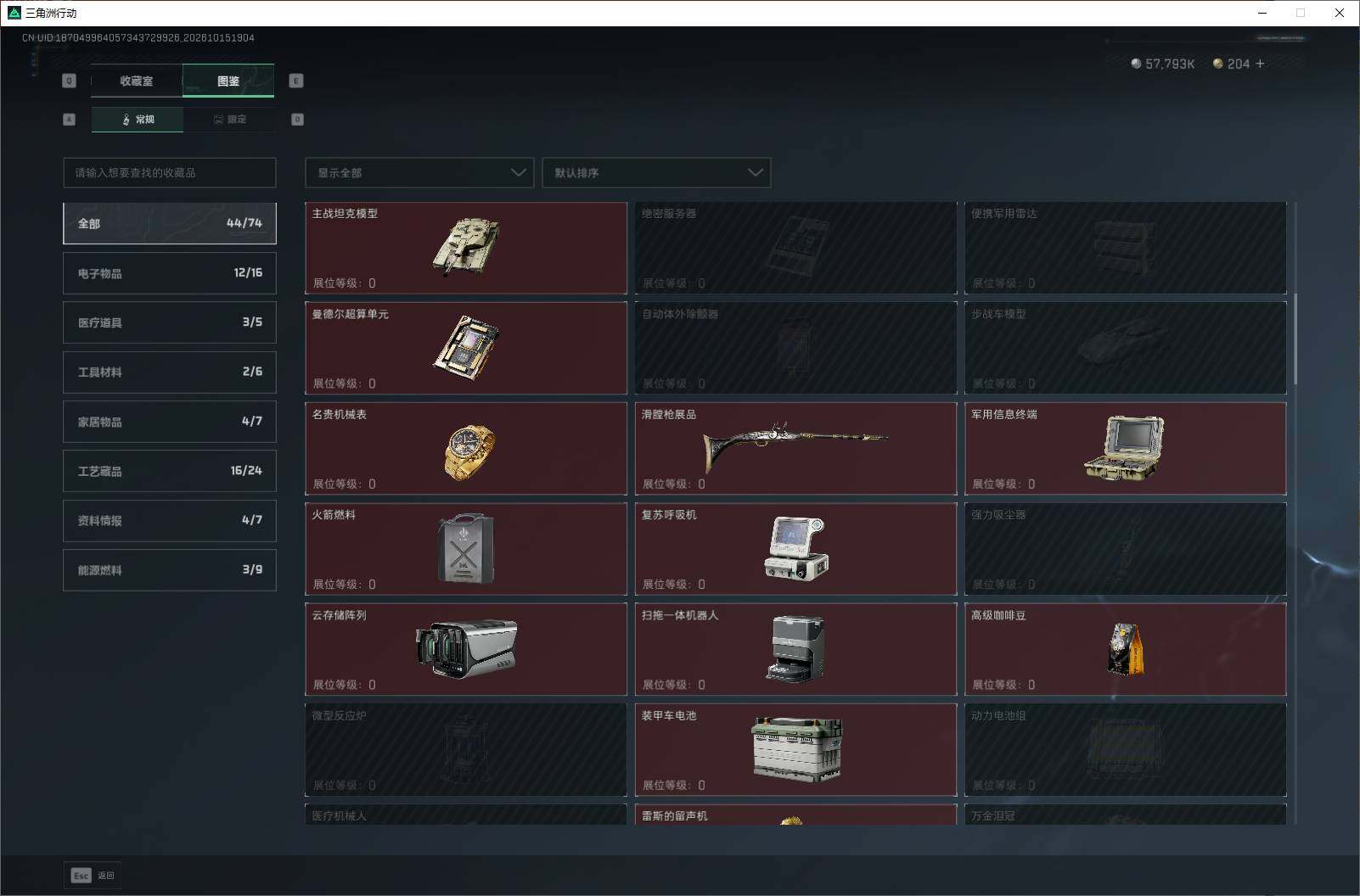This screenshot has height=896, width=1360.
Task: Click the 装甲车电池 battery icon
Action: [x=796, y=749]
